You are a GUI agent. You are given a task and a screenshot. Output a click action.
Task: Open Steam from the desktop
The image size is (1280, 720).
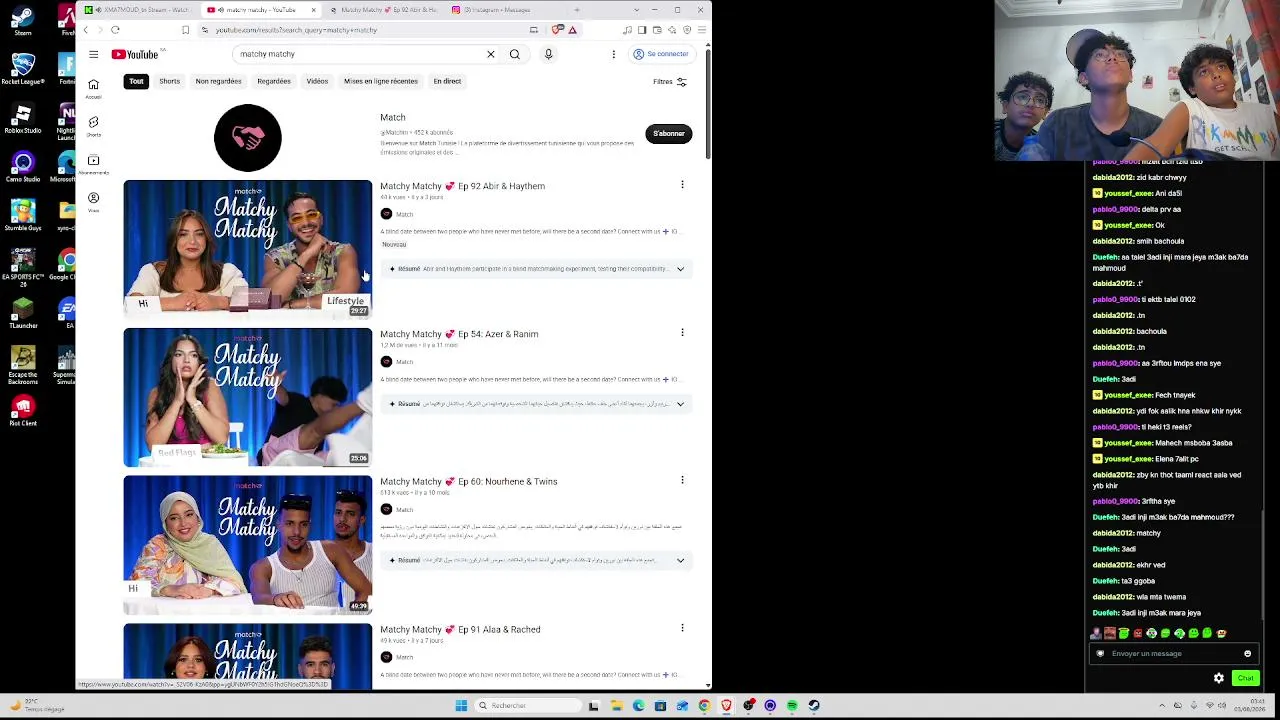(22, 20)
